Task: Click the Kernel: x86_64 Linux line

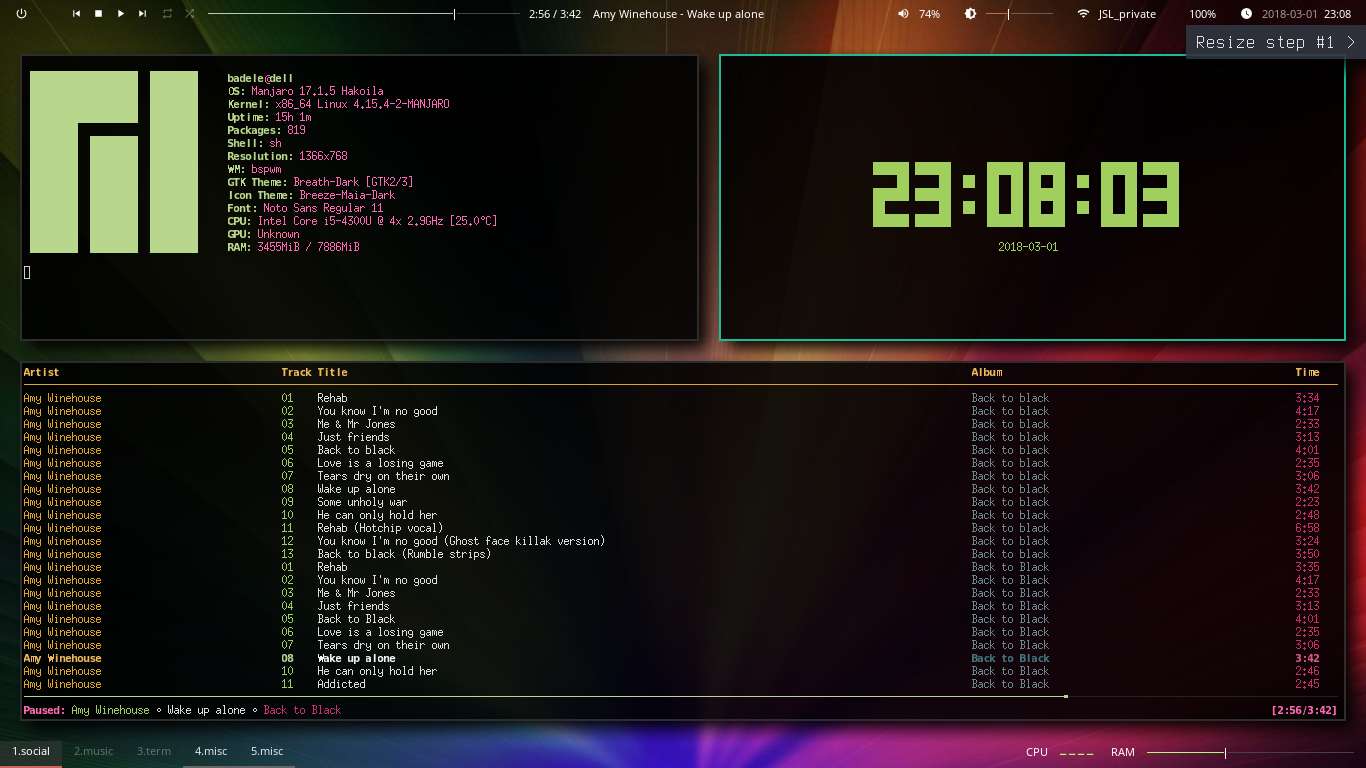Action: [x=338, y=104]
